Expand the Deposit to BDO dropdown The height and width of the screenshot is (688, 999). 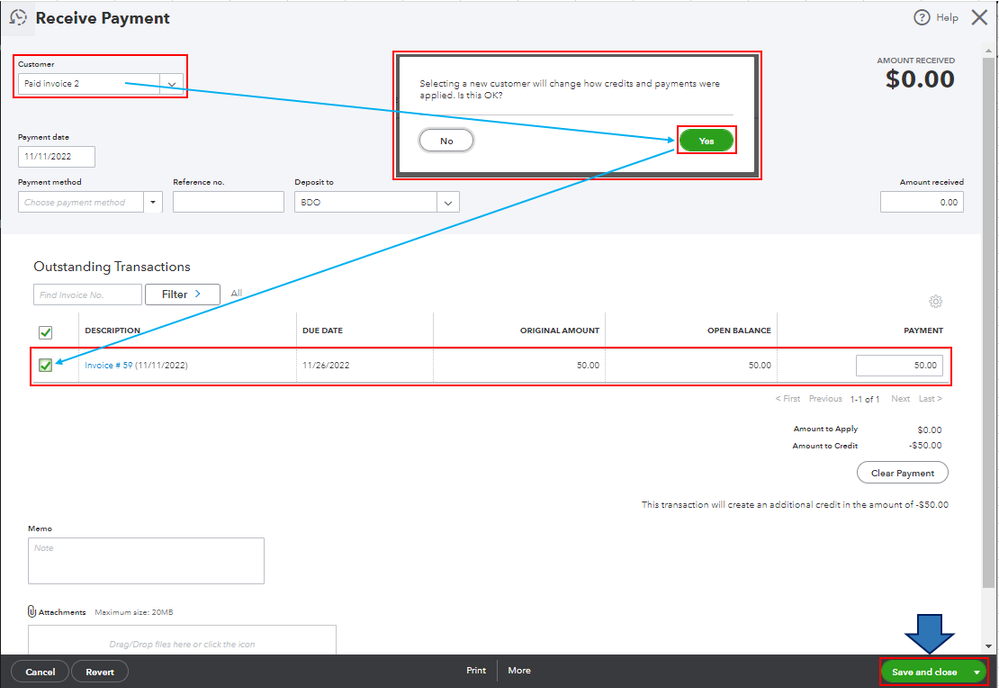point(448,203)
